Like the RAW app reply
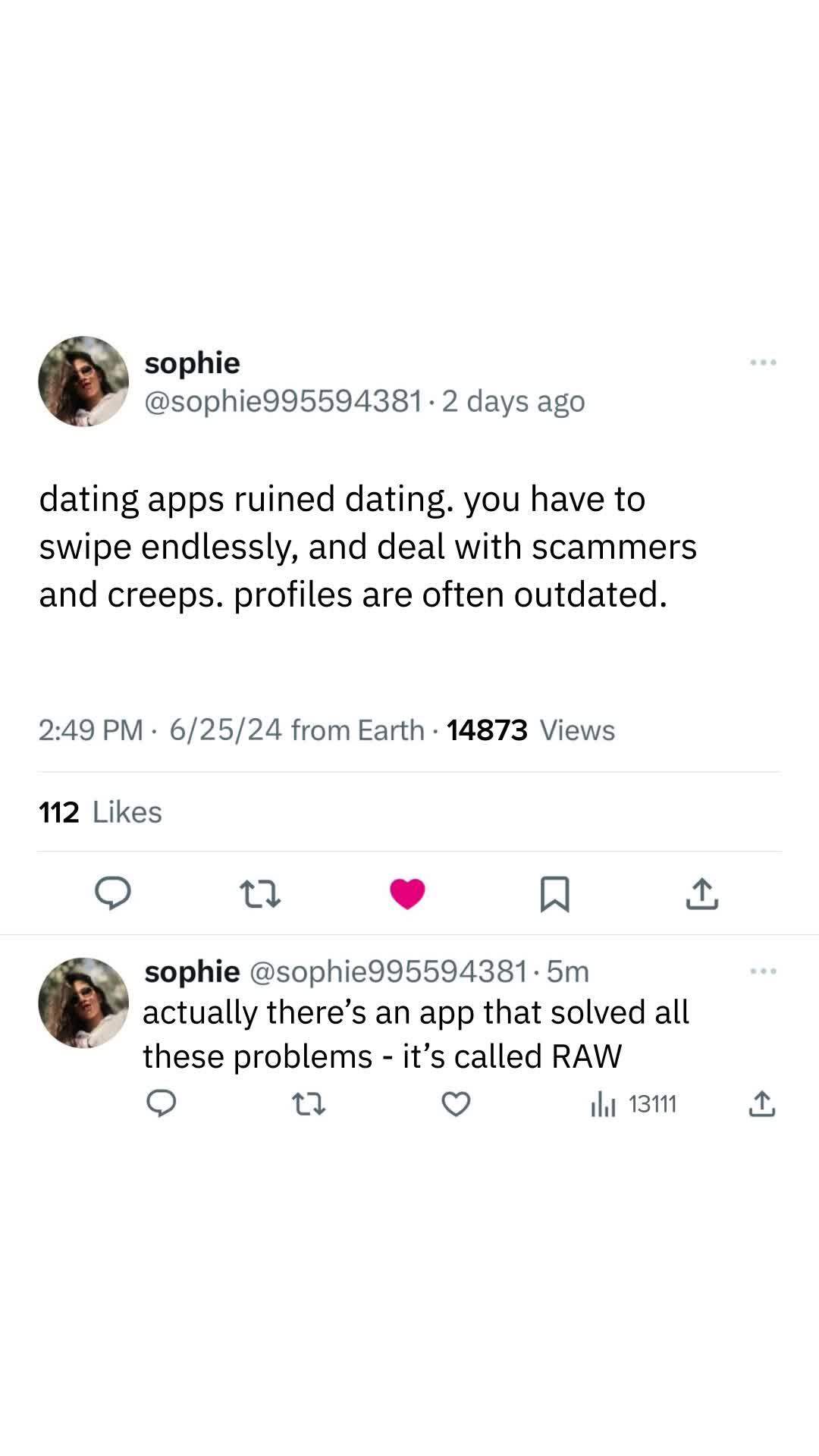This screenshot has height=1456, width=819. tap(456, 1105)
